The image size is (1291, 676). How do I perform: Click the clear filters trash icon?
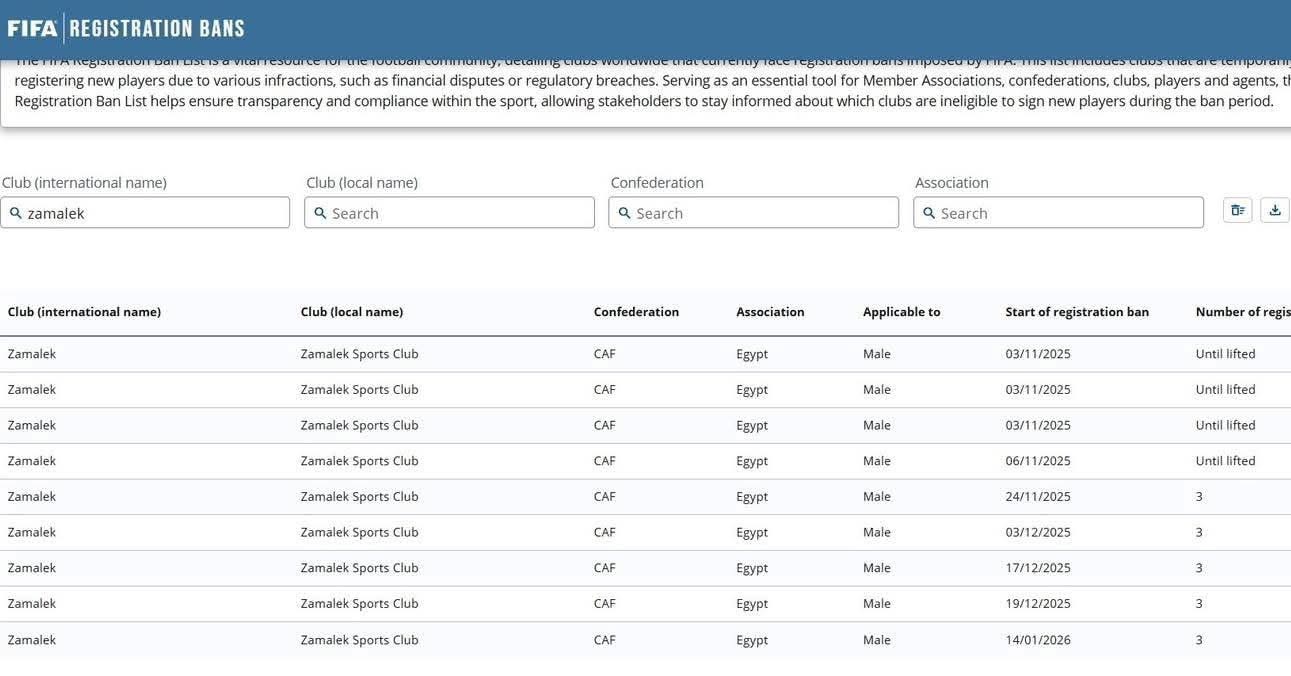pyautogui.click(x=1237, y=210)
